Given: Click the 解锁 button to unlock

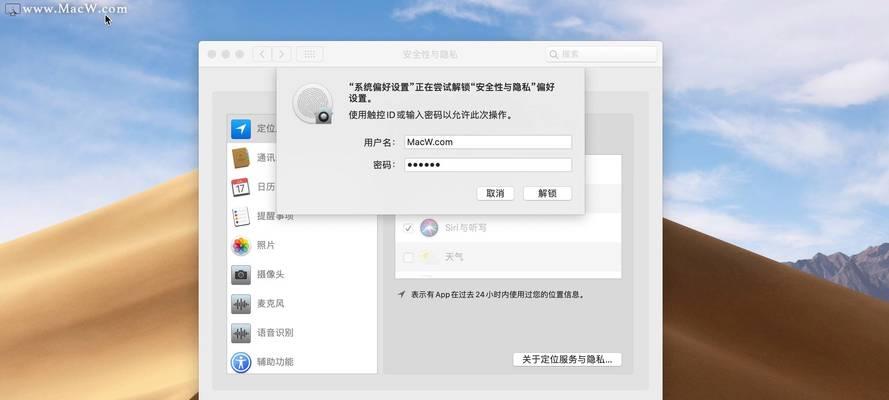Looking at the screenshot, I should pos(547,193).
